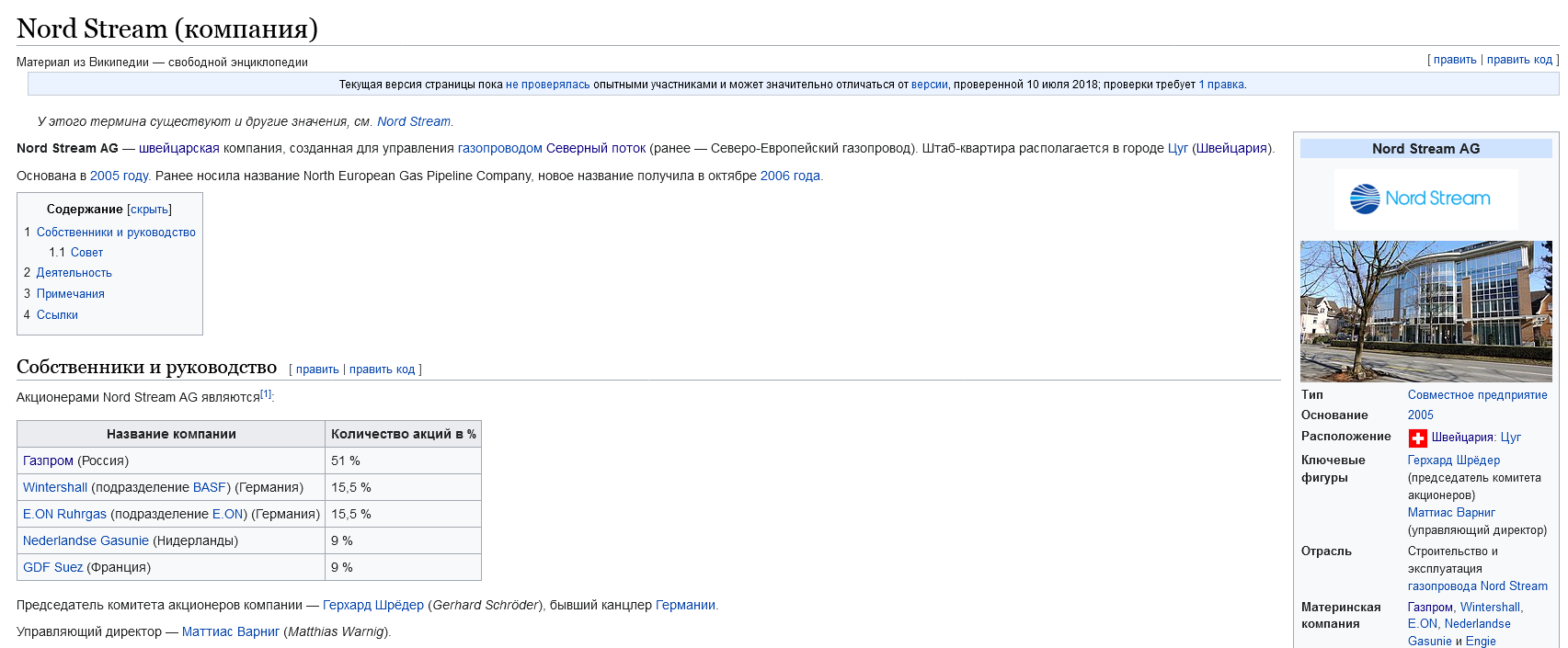Open the Цуг link in intro paragraph

pyautogui.click(x=1178, y=148)
